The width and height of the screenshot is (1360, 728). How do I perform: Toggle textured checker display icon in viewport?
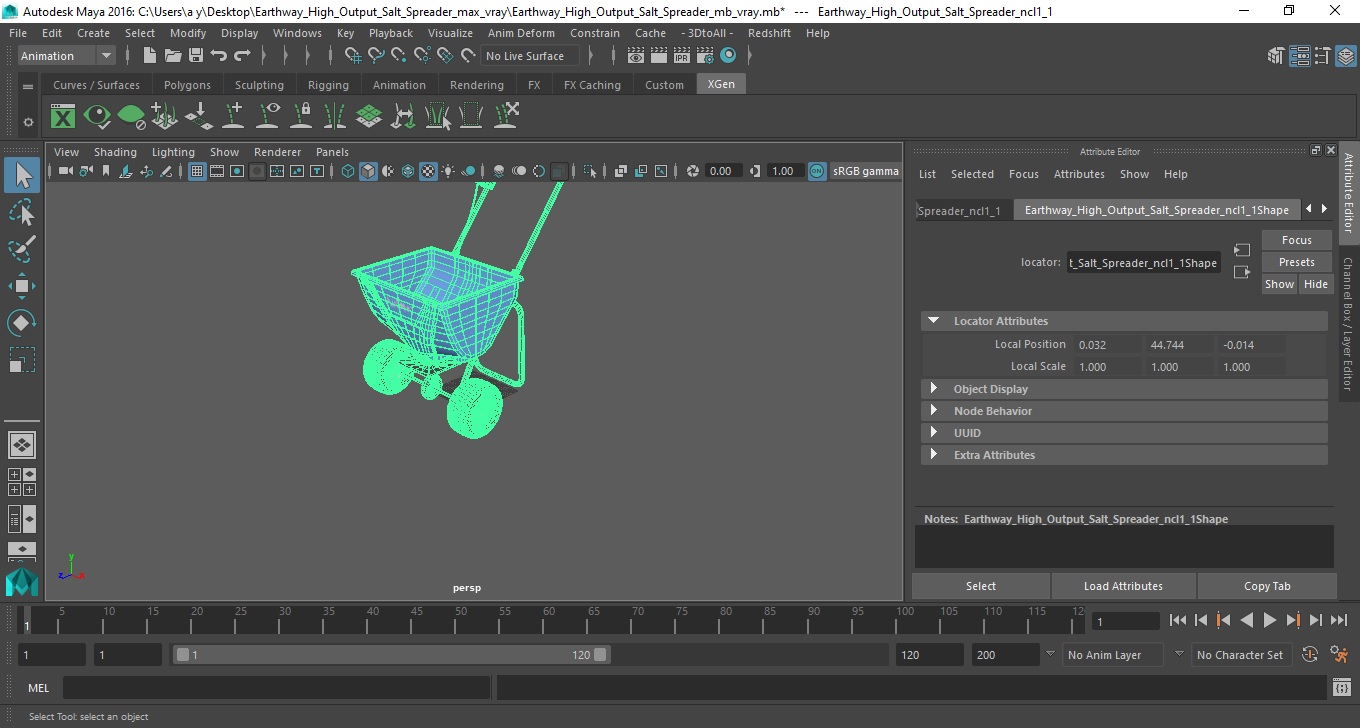pos(428,171)
